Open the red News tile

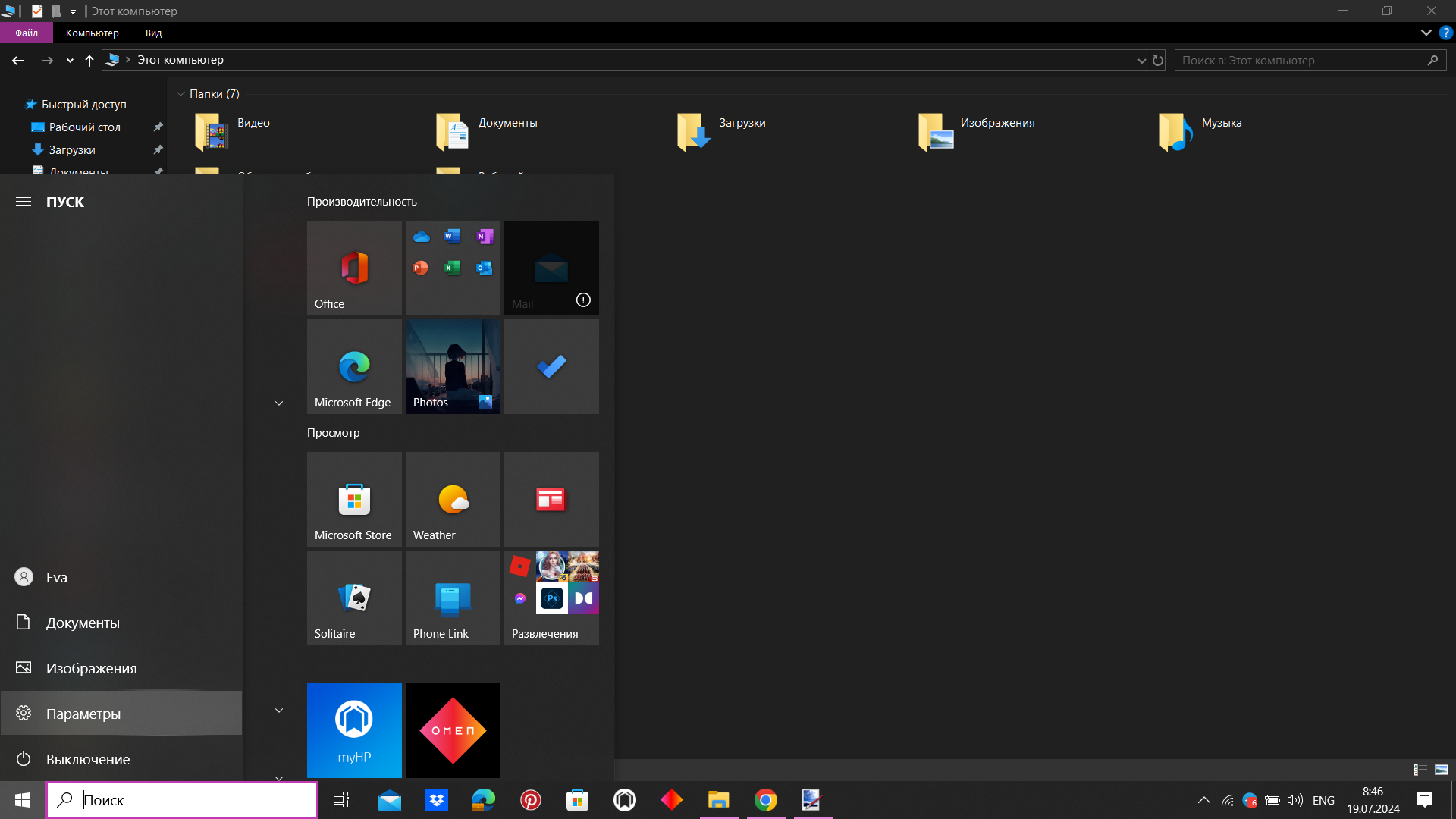[x=551, y=499]
